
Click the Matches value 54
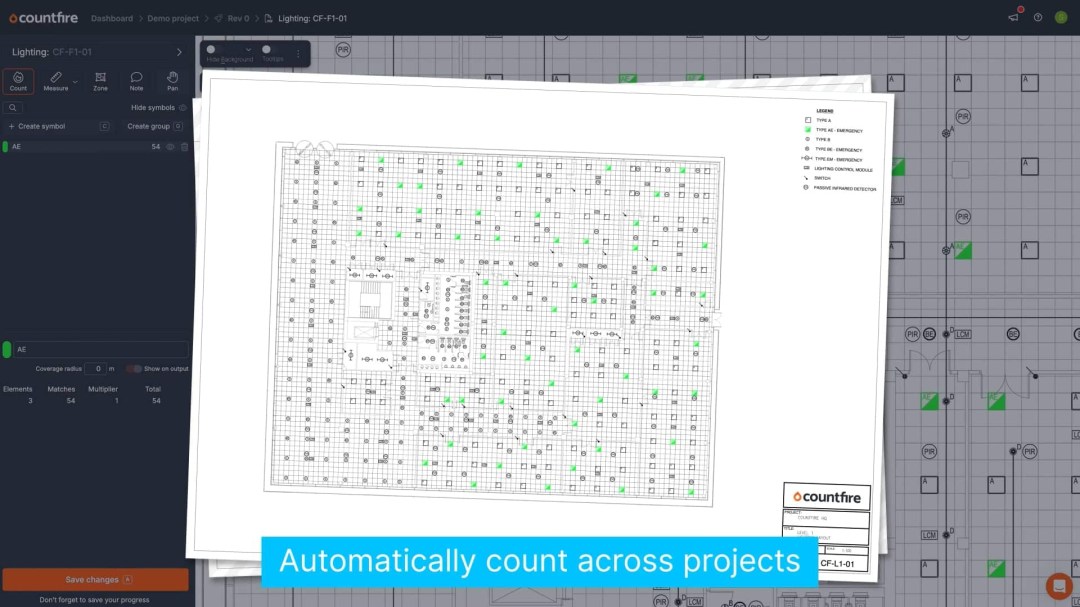pyautogui.click(x=71, y=401)
